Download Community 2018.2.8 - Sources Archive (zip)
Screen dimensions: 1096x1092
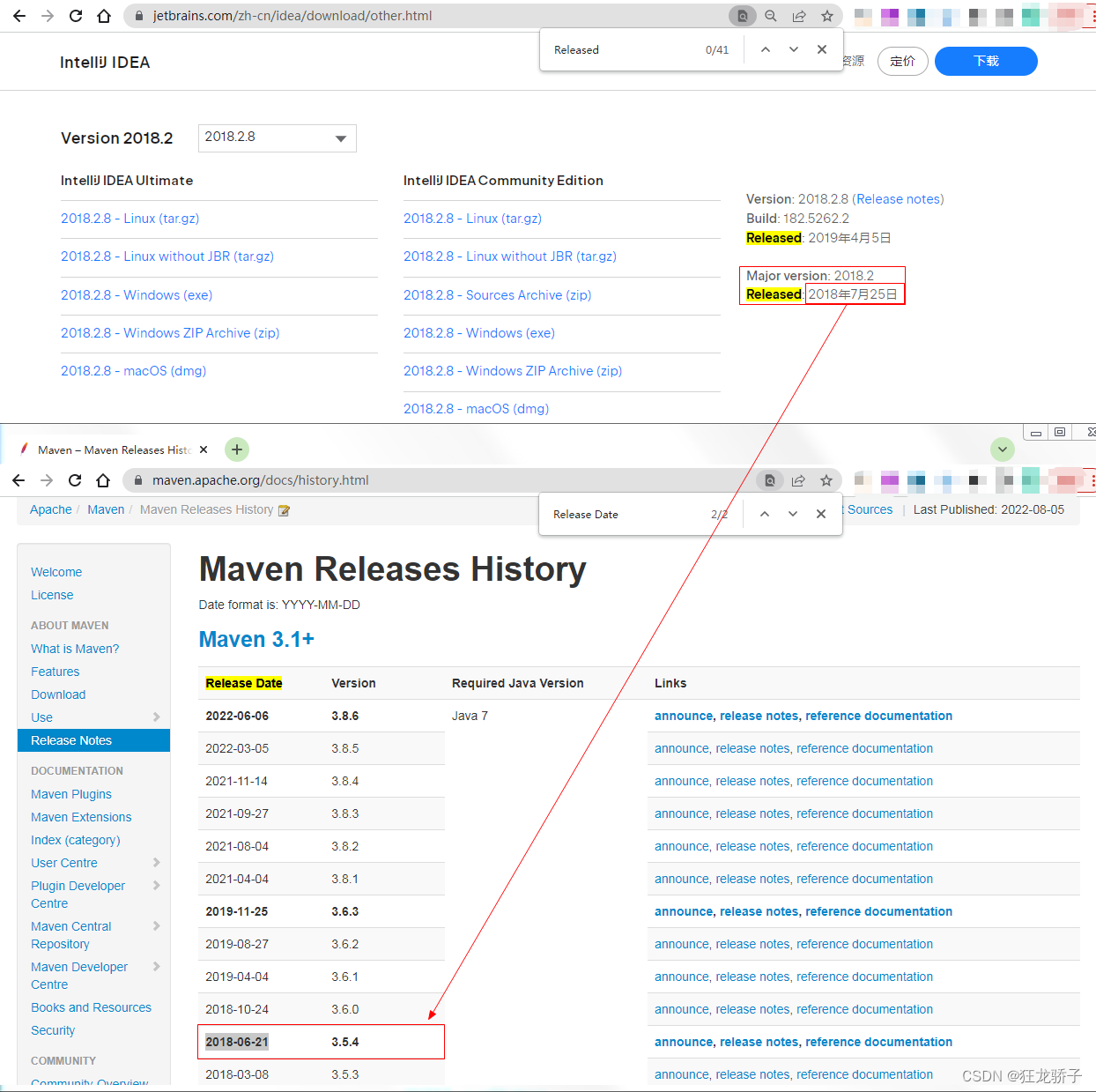(x=497, y=295)
